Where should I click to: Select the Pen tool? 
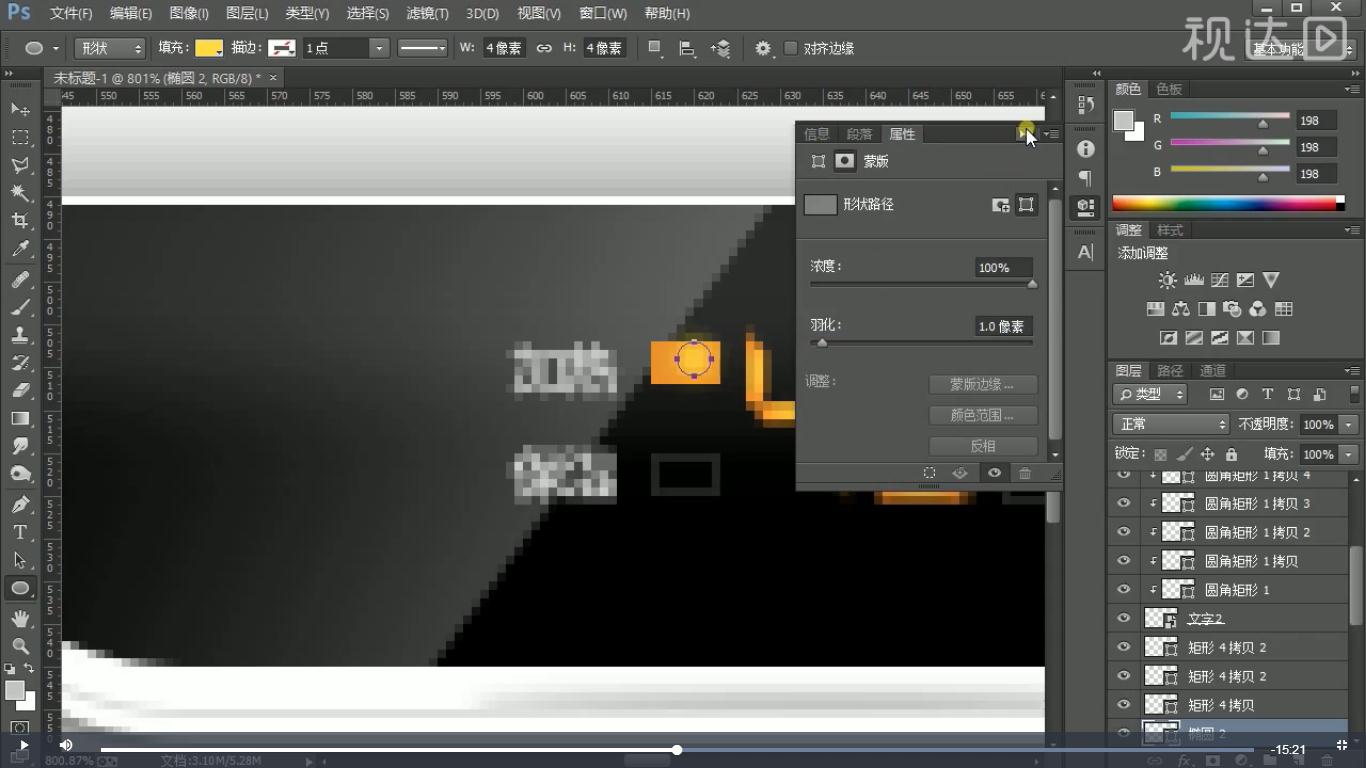pyautogui.click(x=20, y=505)
